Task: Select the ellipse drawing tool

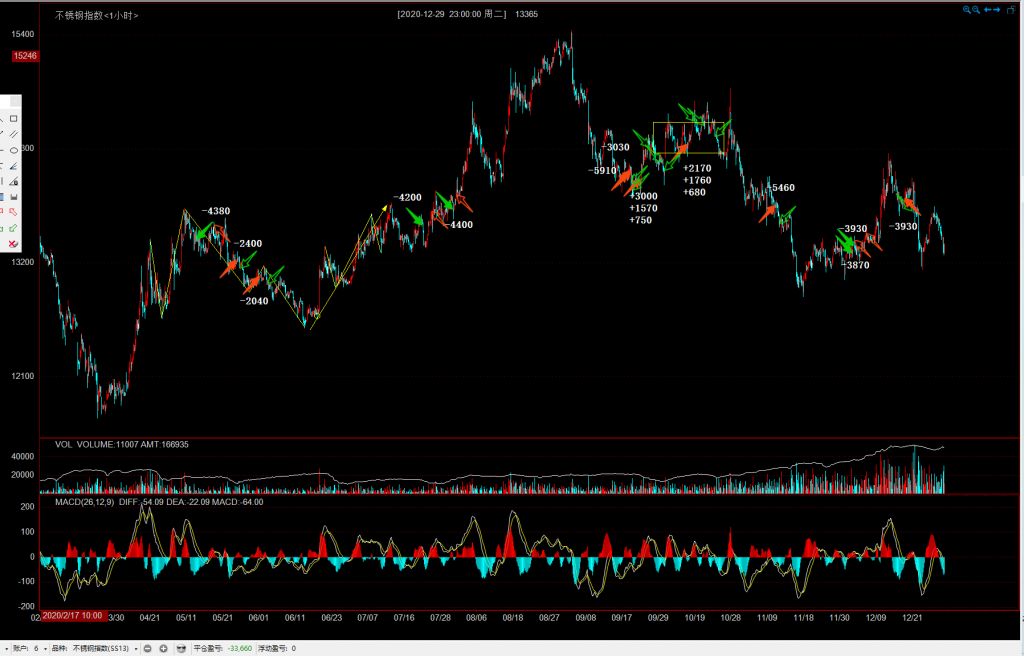Action: (14, 150)
